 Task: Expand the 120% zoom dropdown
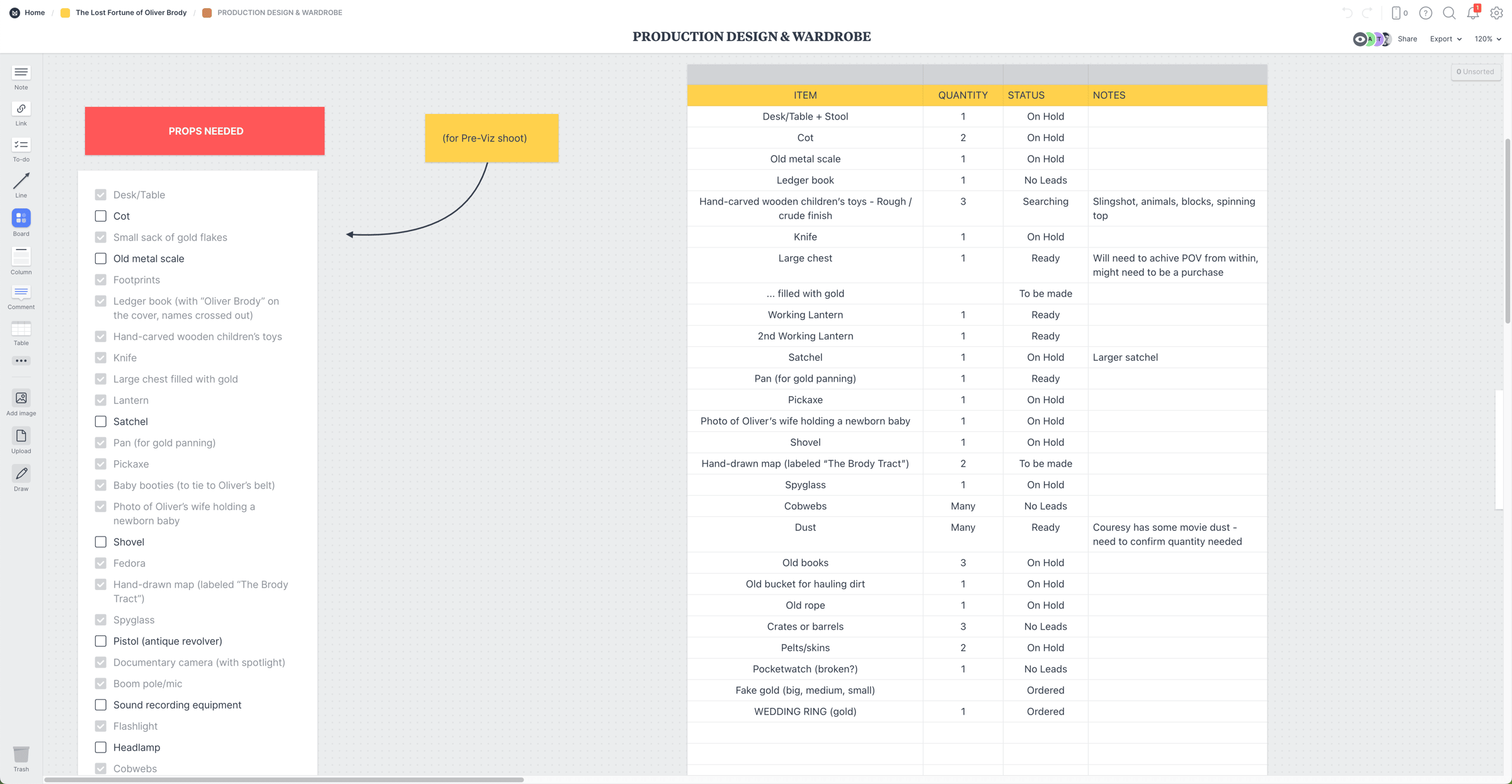tap(1487, 39)
